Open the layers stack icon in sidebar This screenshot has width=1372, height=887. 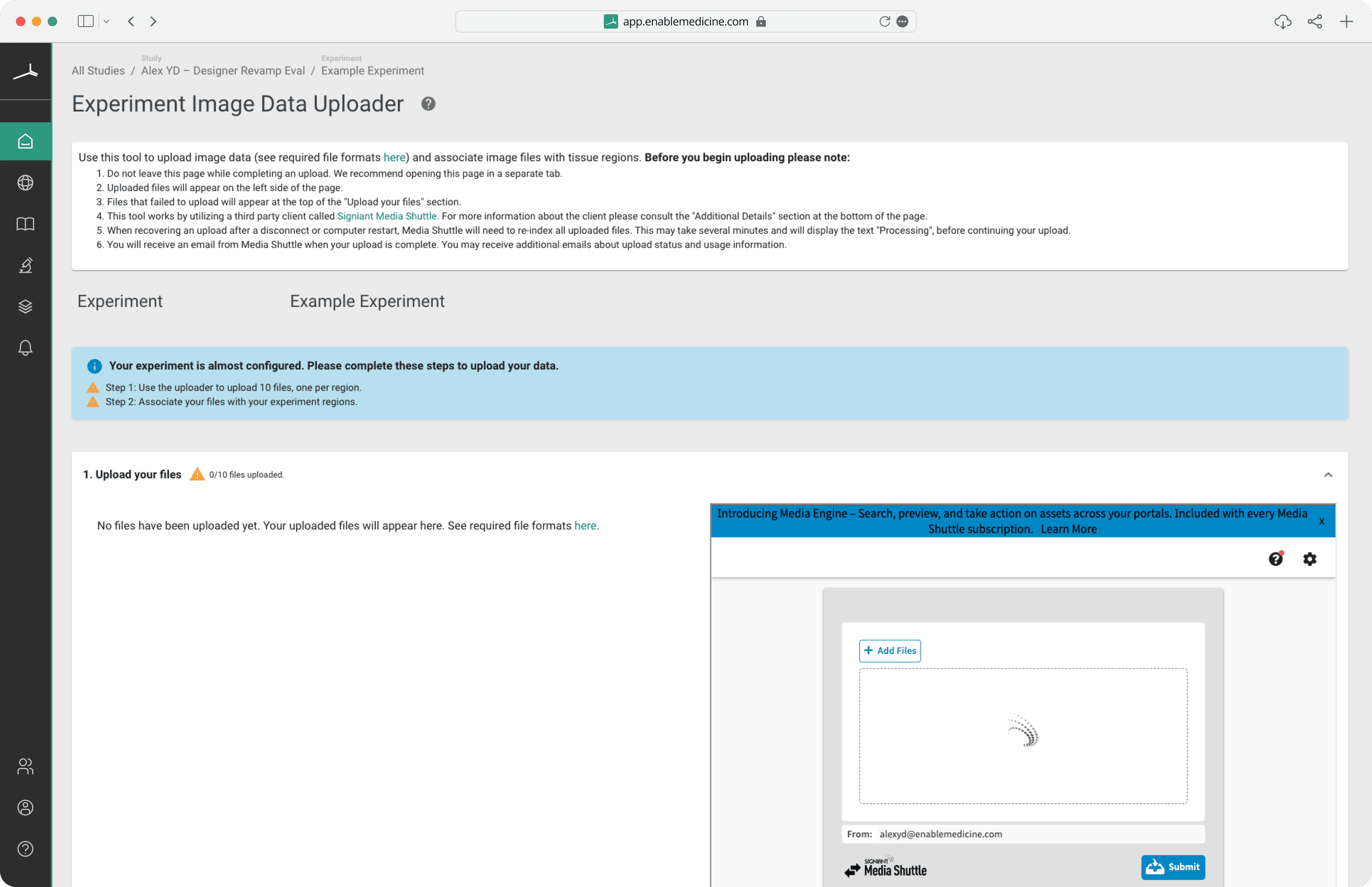[x=25, y=307]
